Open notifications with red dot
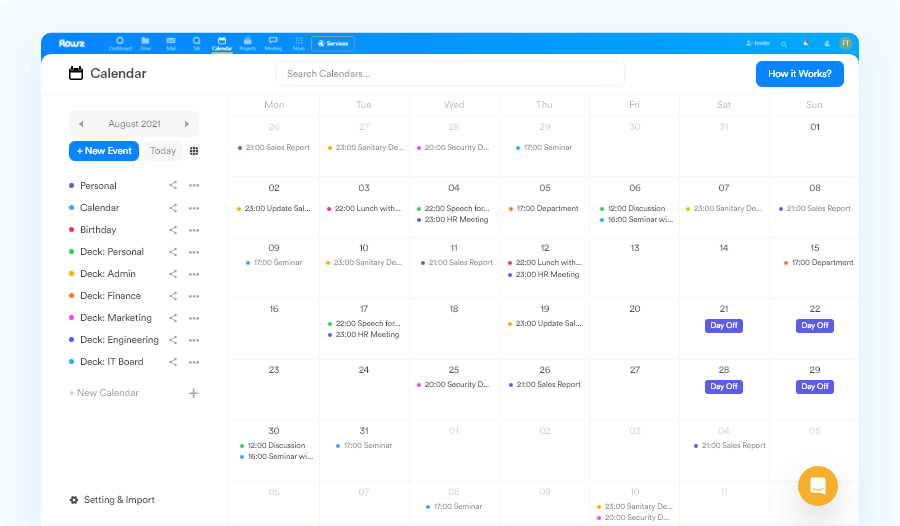Image resolution: width=900 pixels, height=526 pixels. [806, 44]
